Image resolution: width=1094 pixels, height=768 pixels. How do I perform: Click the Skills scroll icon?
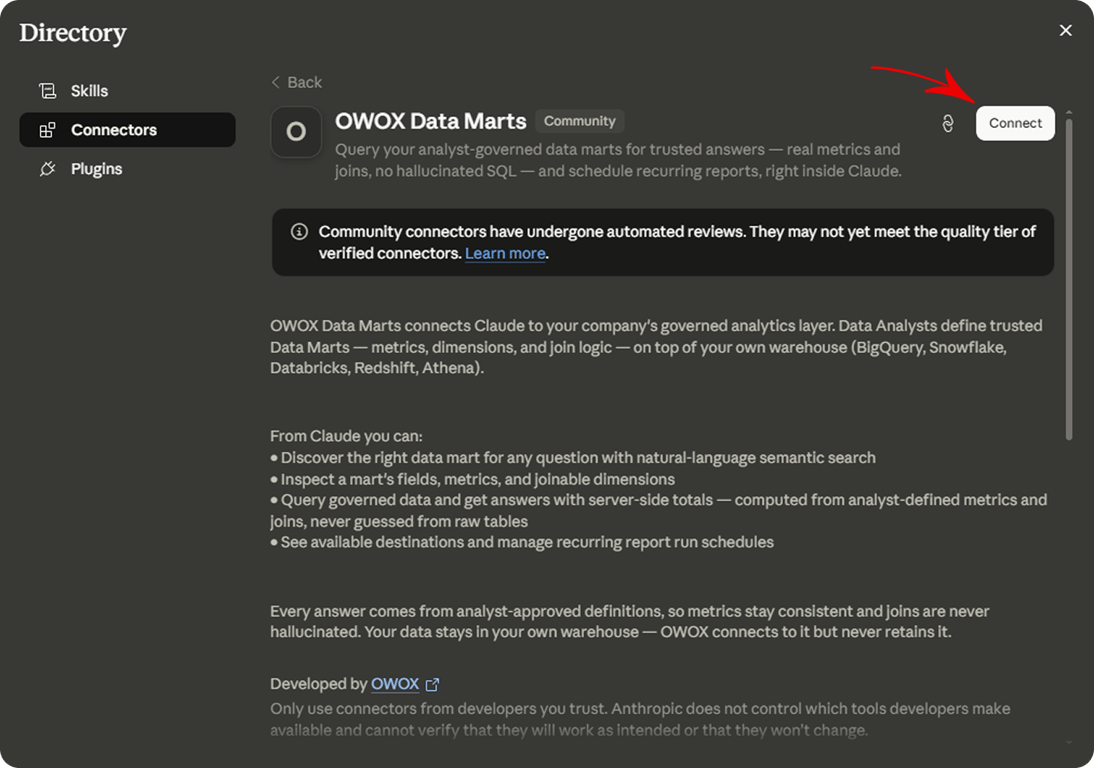pyautogui.click(x=47, y=91)
